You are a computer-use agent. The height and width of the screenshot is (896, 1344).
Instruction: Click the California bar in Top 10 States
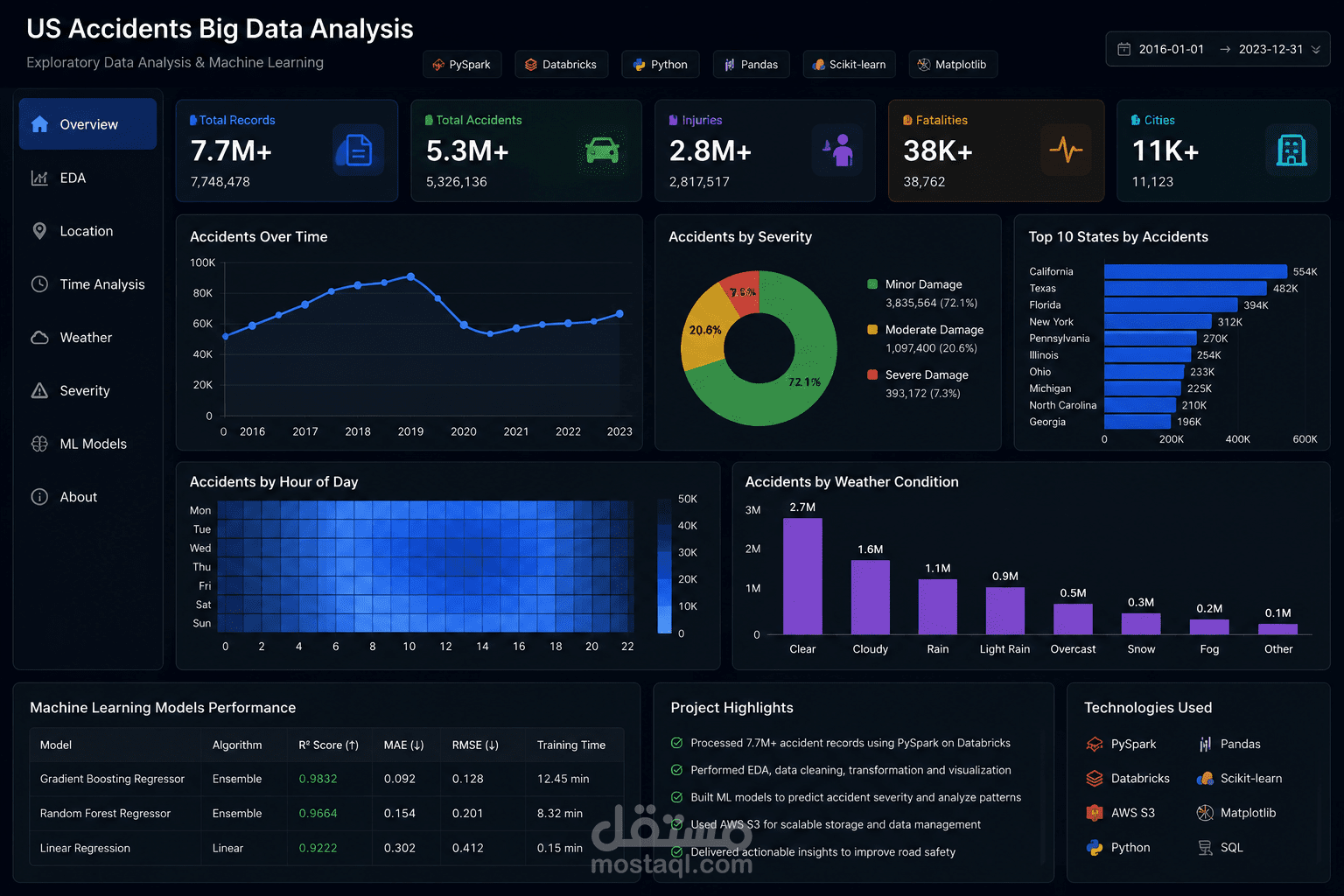click(1196, 271)
